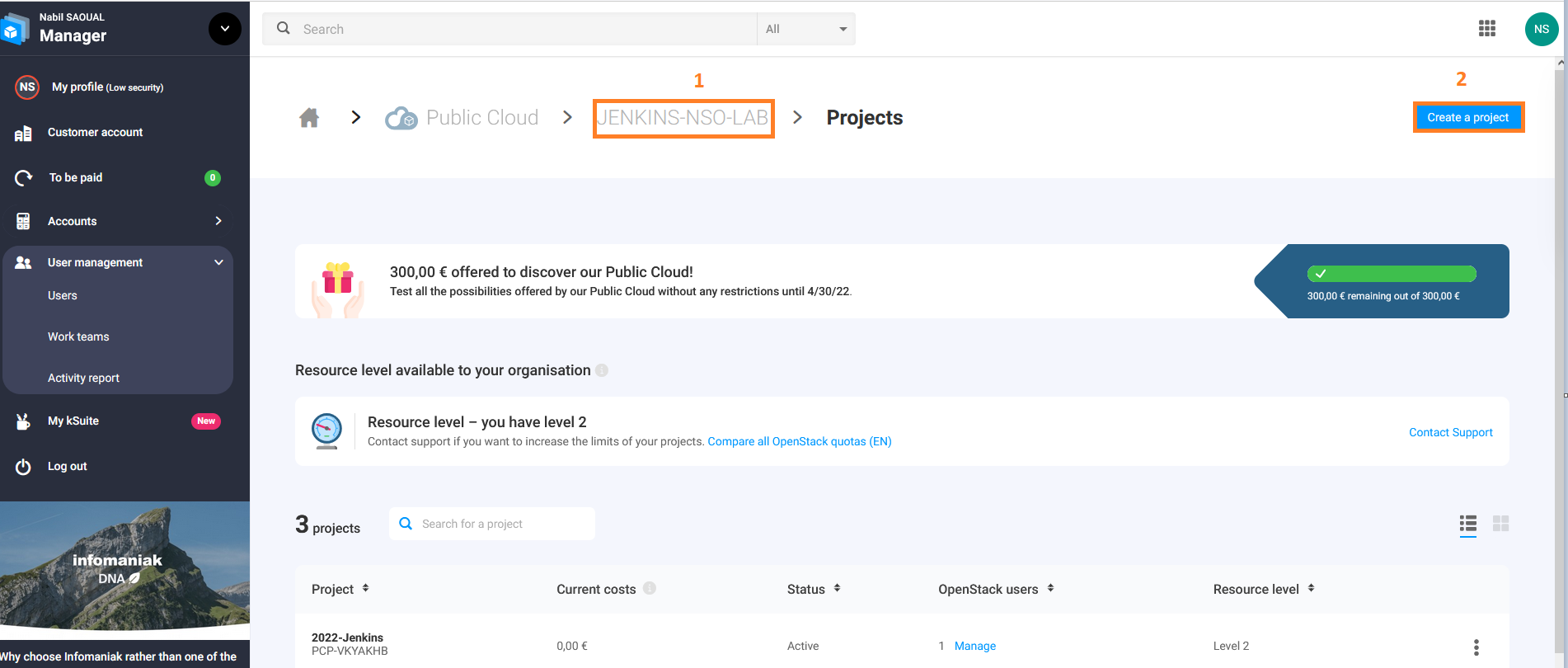Click the Active status of 2022-Jenkins
The image size is (1568, 668).
[803, 646]
